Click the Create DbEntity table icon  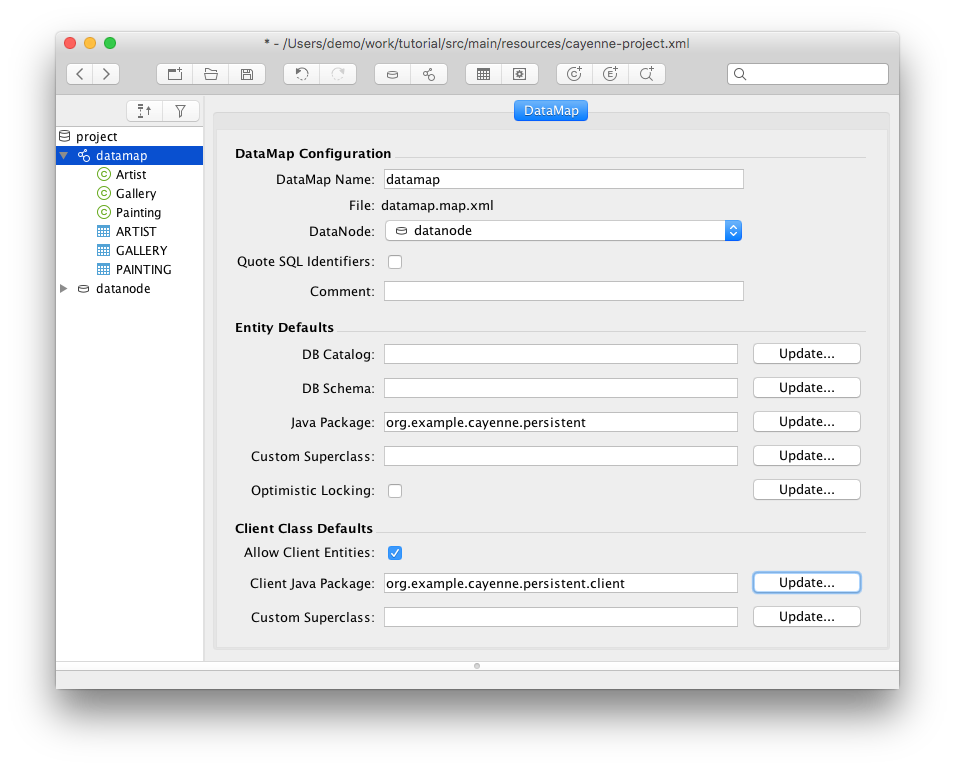[x=483, y=74]
